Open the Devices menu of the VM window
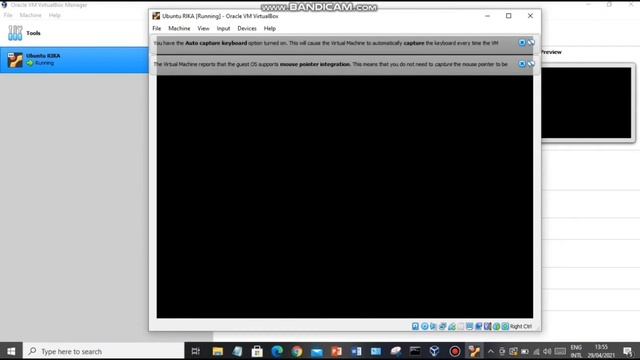Viewport: 640px width, 360px height. pyautogui.click(x=247, y=29)
